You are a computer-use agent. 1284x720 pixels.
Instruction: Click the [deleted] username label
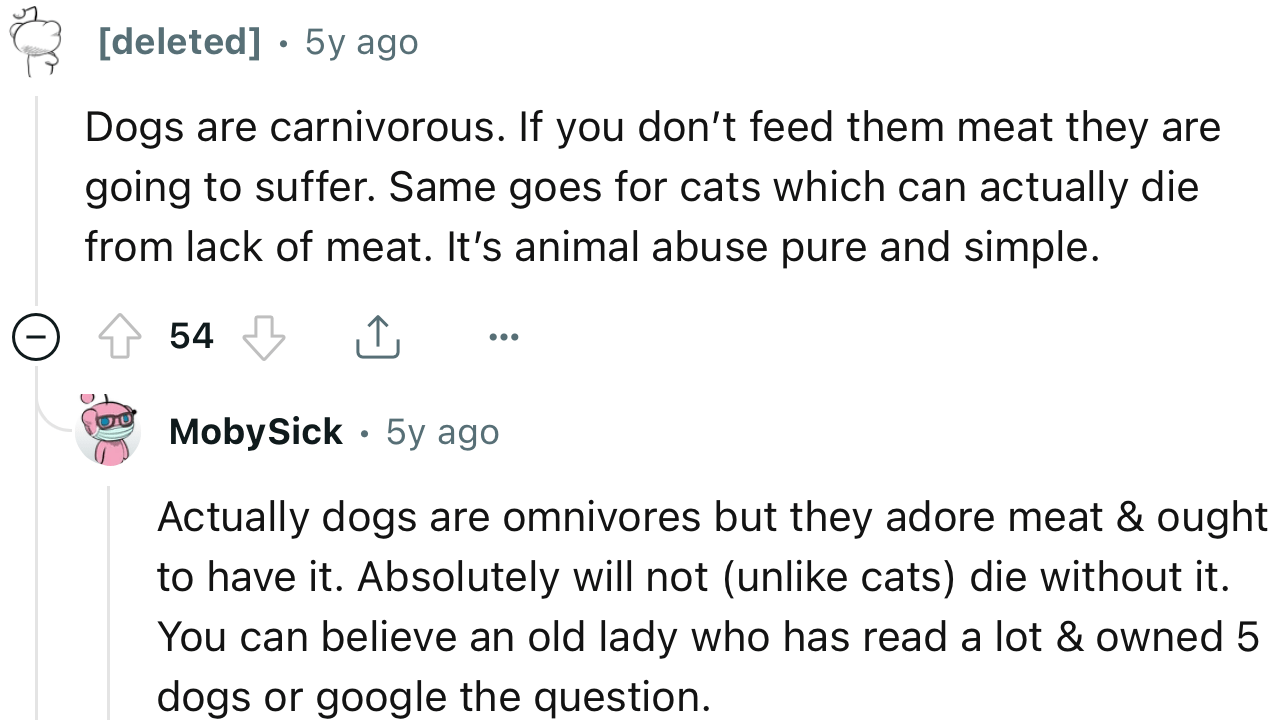click(x=180, y=41)
